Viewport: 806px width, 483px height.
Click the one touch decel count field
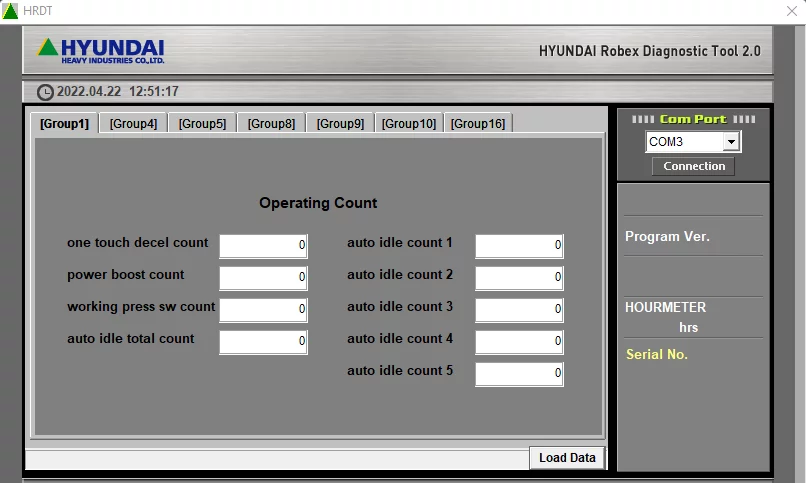click(263, 246)
